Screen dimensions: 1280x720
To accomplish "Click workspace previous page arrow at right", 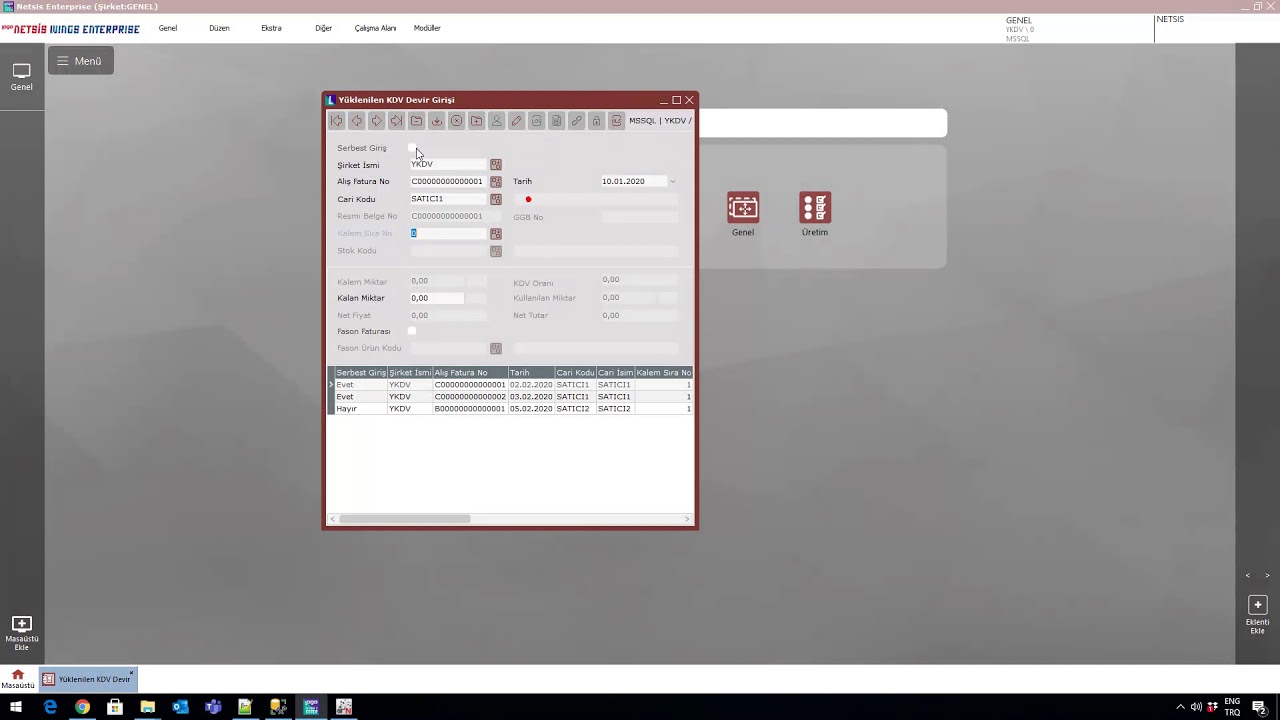I will pos(1248,576).
